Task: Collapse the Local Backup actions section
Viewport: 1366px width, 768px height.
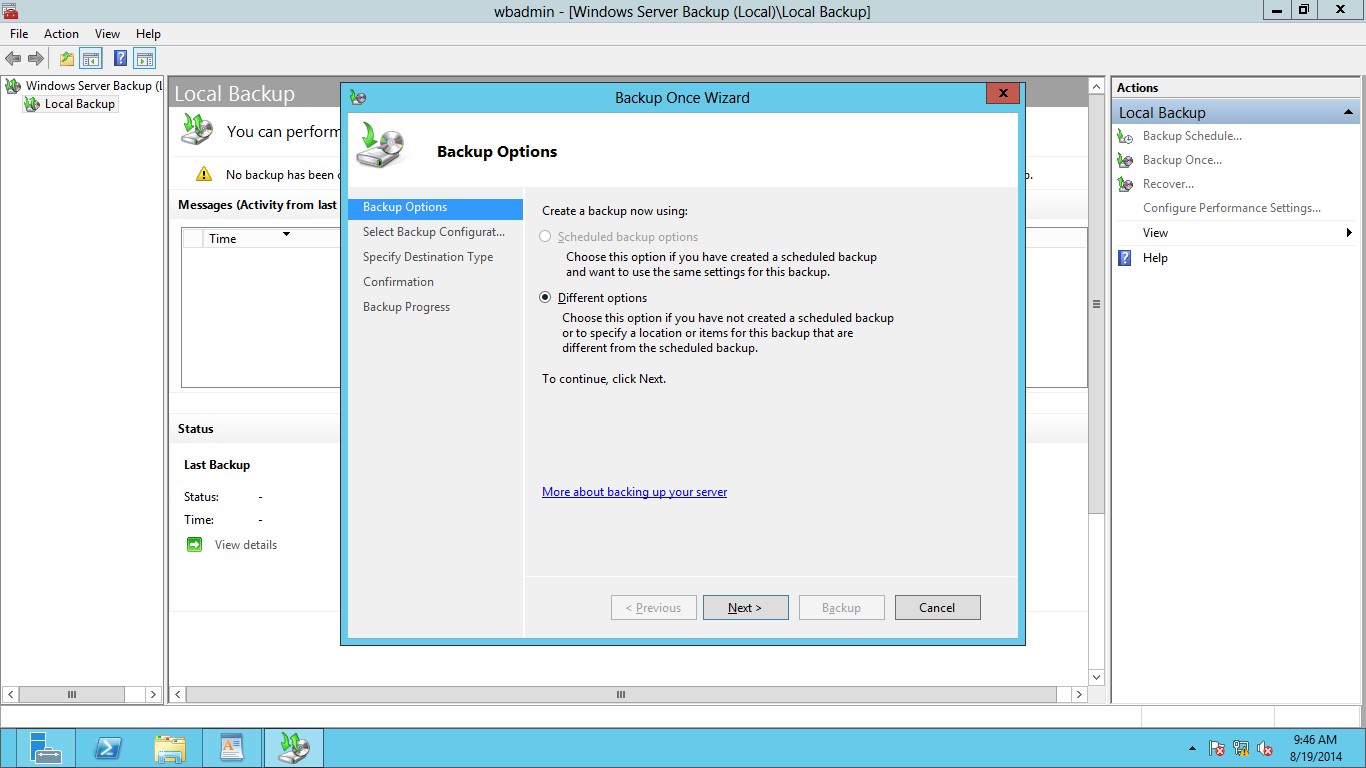Action: pyautogui.click(x=1348, y=113)
